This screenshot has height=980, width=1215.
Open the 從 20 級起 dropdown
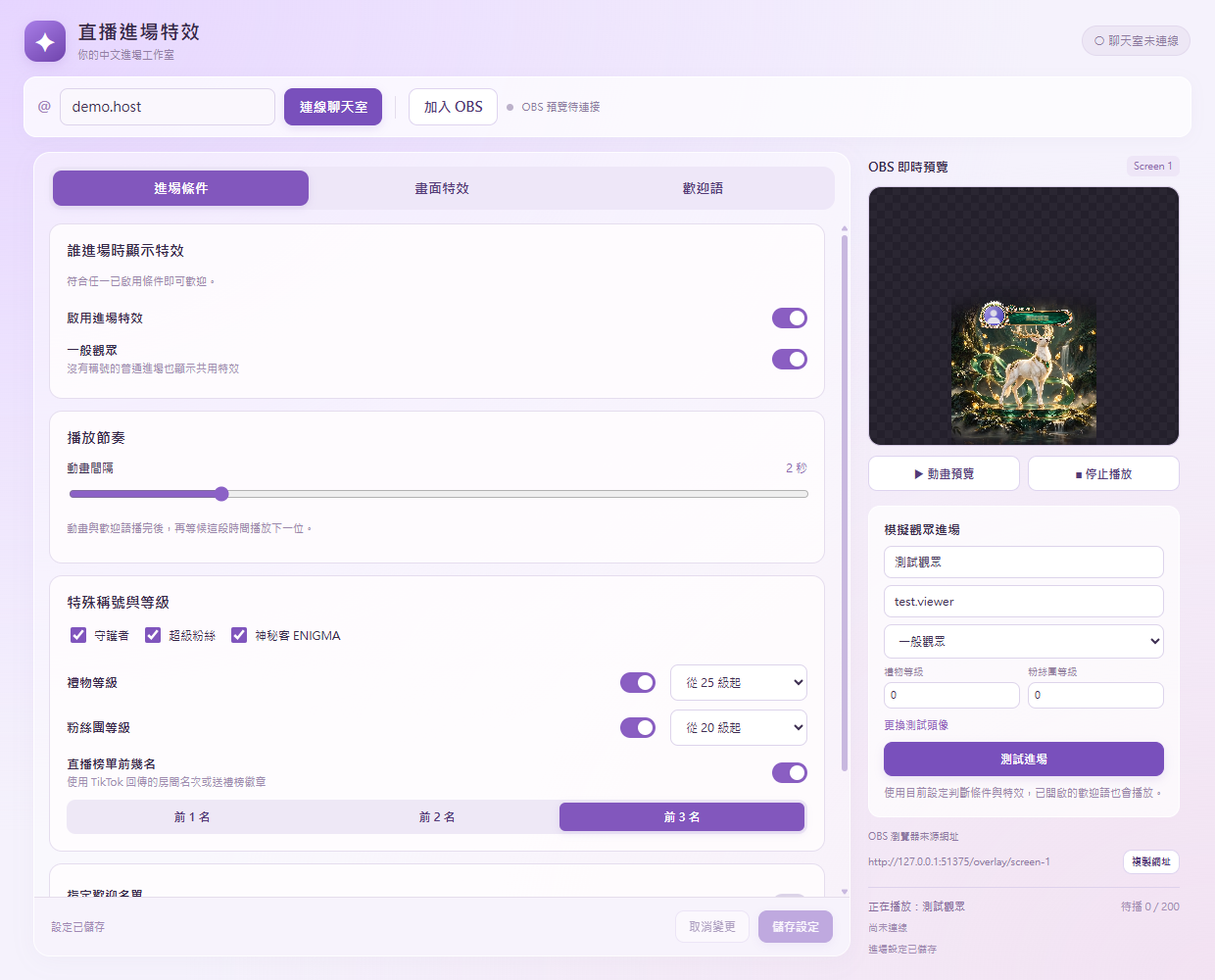pyautogui.click(x=739, y=727)
